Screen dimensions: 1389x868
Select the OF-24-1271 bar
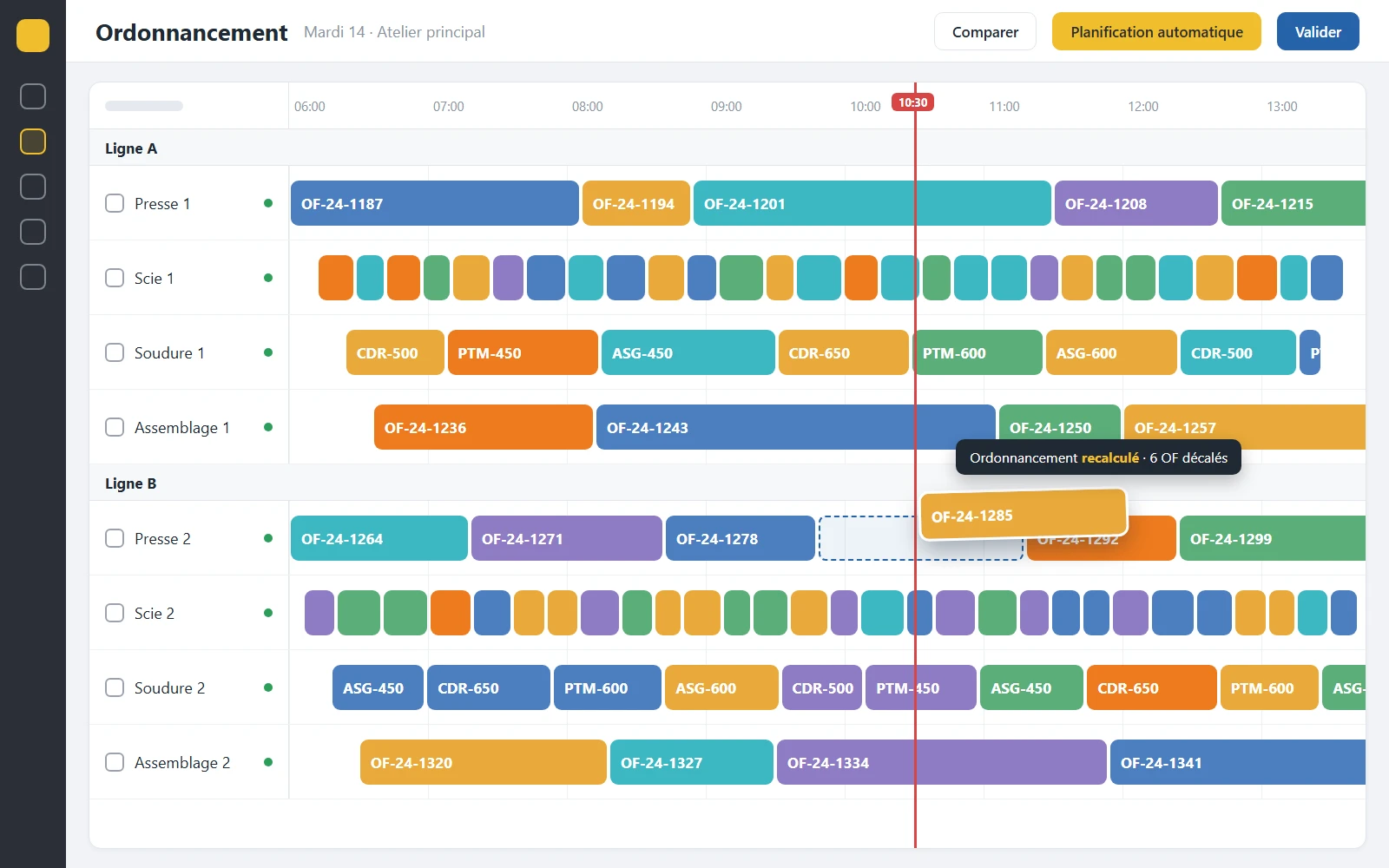pos(567,538)
